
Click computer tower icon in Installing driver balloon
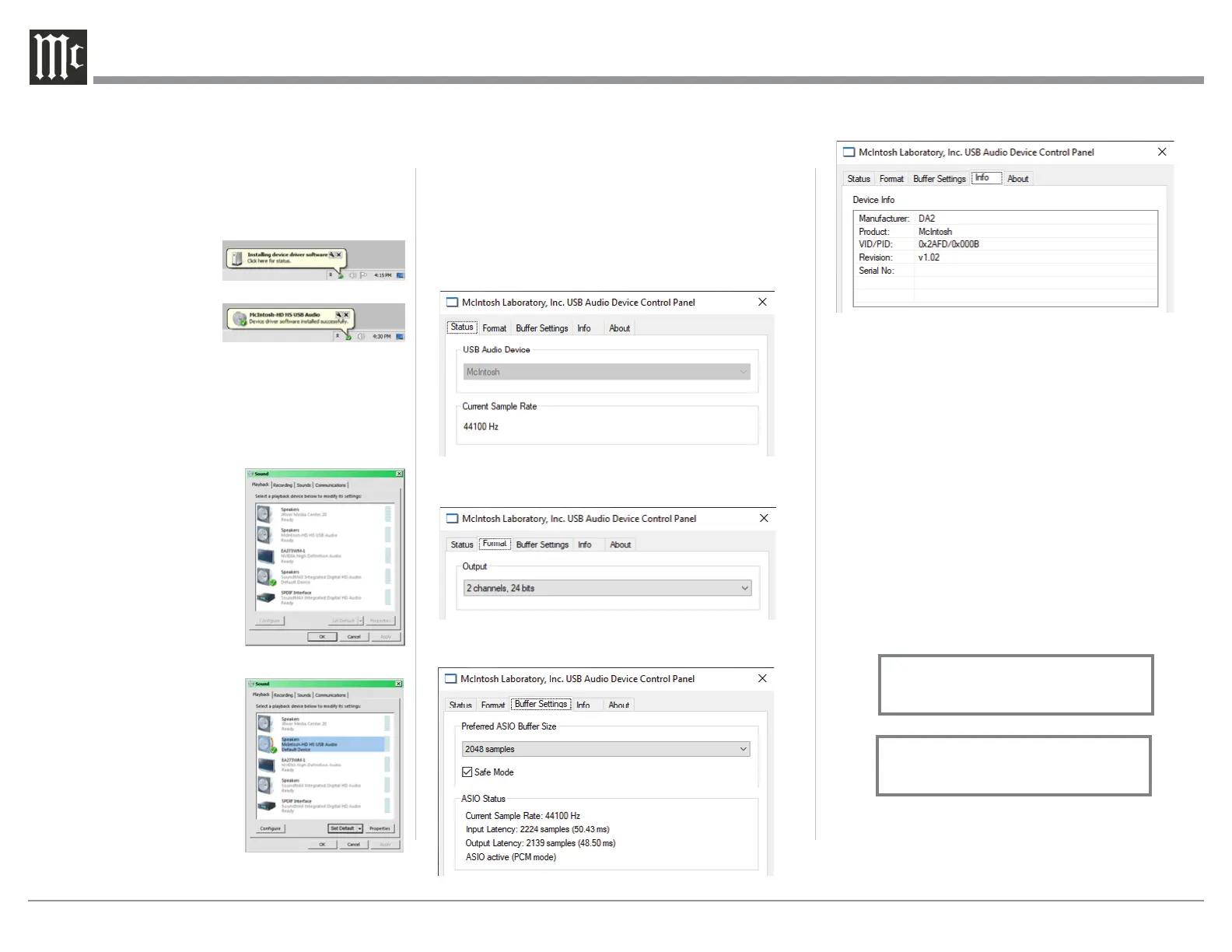237,258
